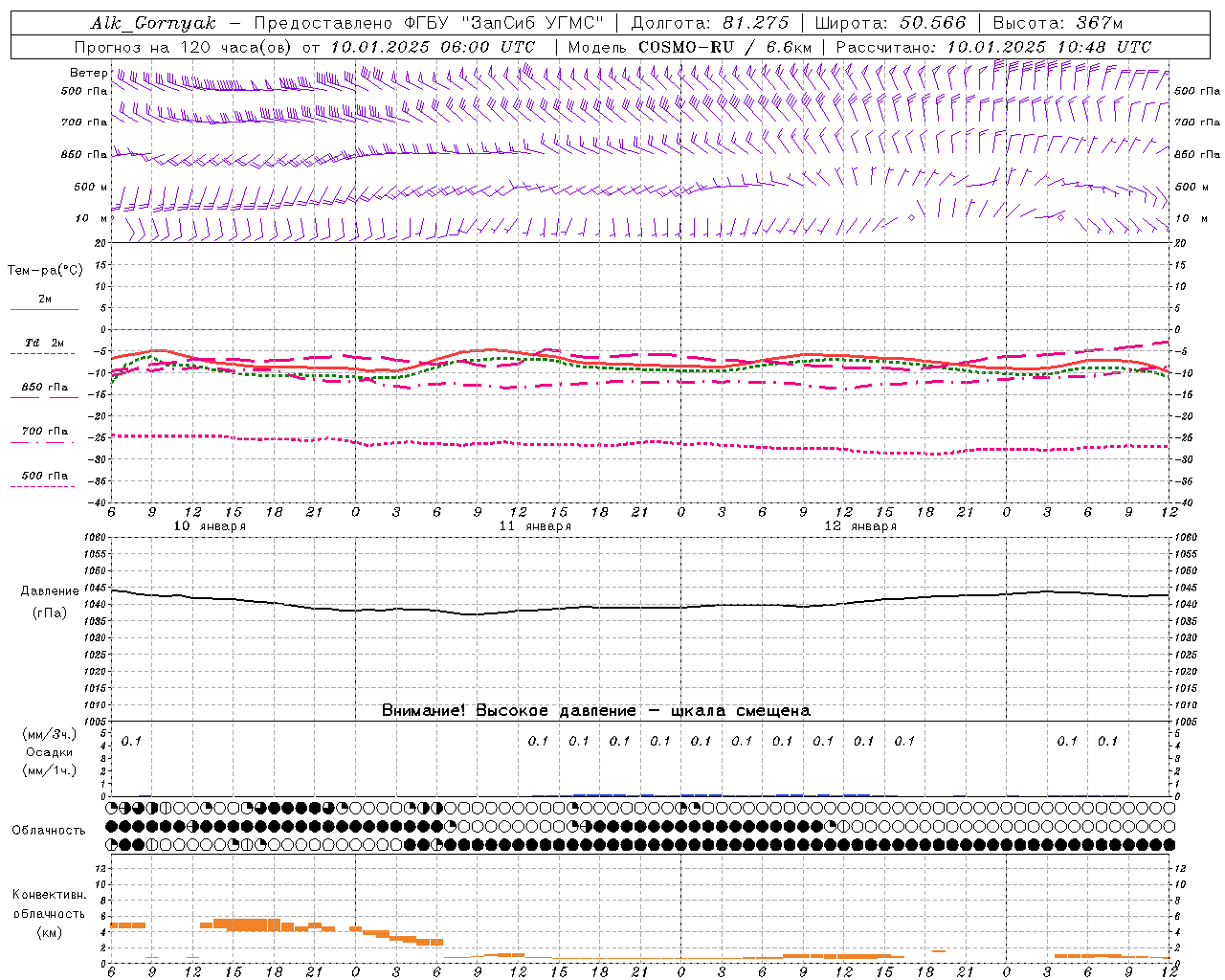Click the Облачность row label
The image size is (1225, 980).
click(49, 831)
